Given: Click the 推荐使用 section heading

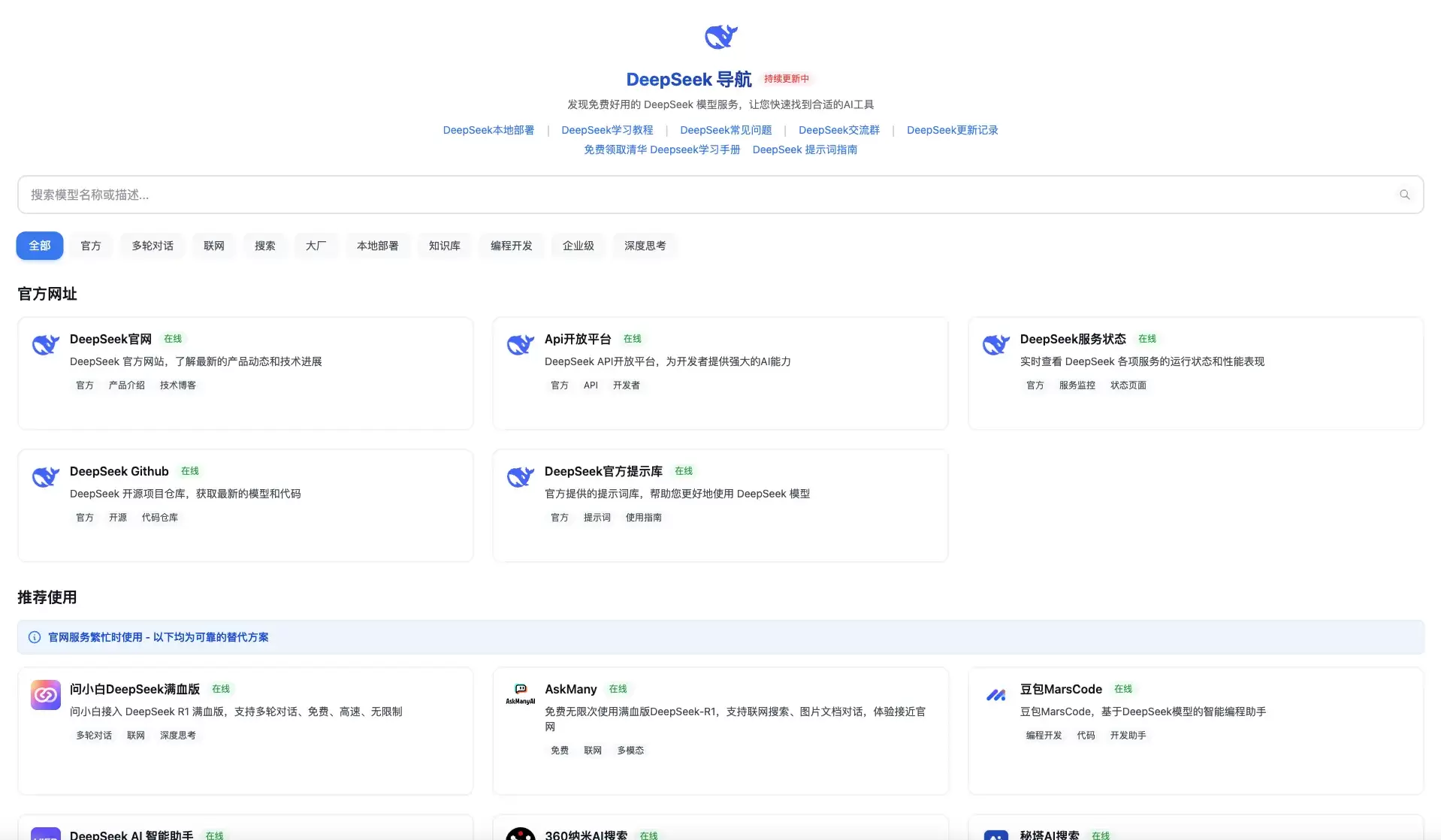Looking at the screenshot, I should (x=47, y=597).
